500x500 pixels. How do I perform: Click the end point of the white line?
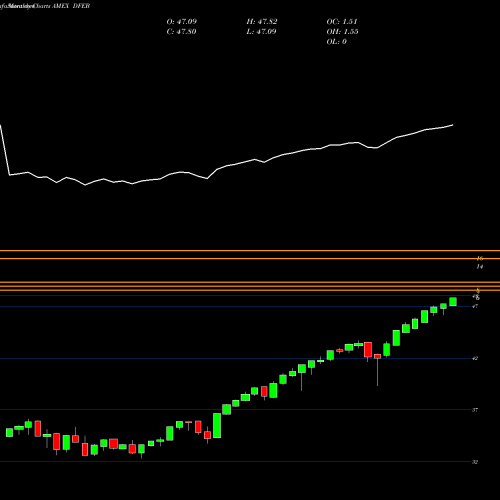click(453, 125)
